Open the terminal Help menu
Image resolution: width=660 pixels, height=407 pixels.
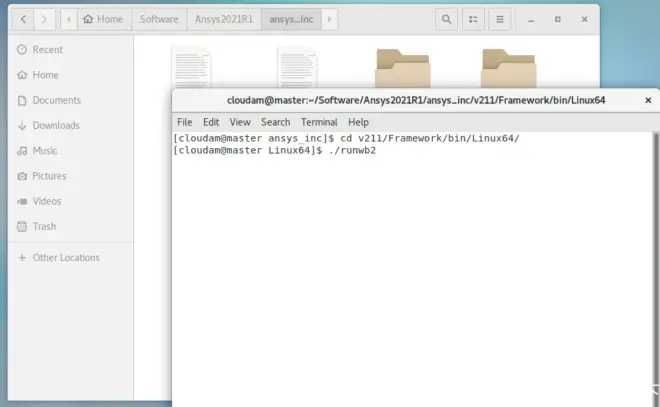click(358, 122)
